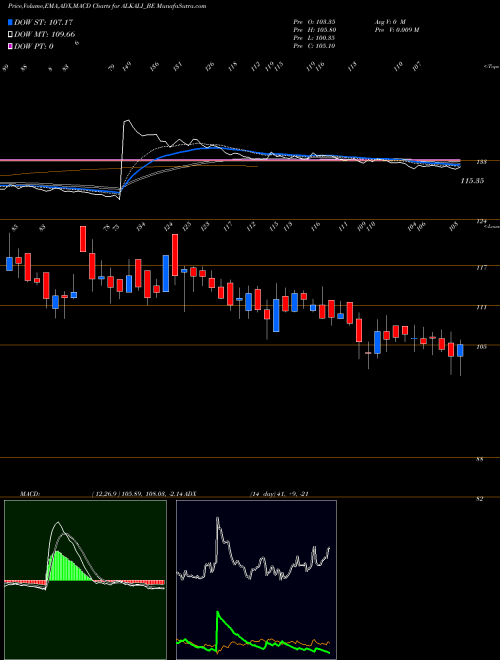Image resolution: width=500 pixels, height=660 pixels.
Task: Click the 117 price axis label
Action: [482, 267]
